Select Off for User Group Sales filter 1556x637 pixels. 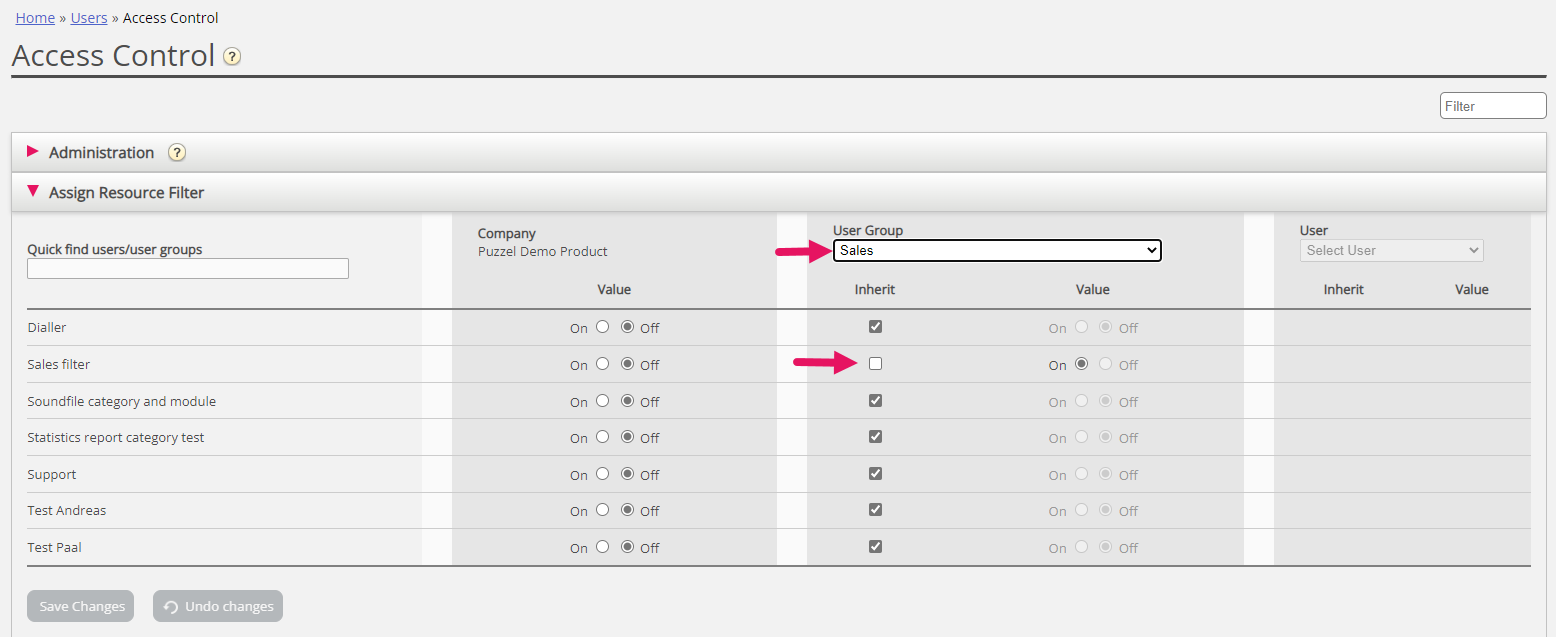tap(1105, 364)
